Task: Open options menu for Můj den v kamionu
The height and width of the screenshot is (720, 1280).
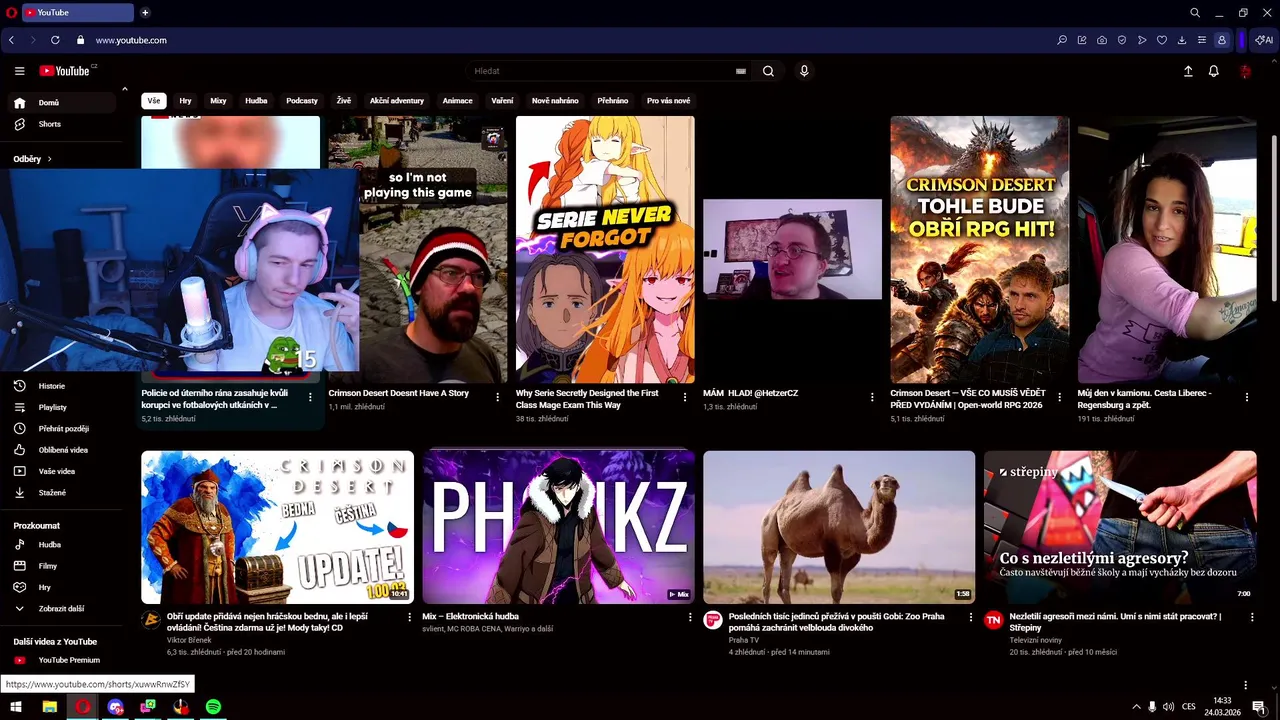Action: pyautogui.click(x=1246, y=397)
